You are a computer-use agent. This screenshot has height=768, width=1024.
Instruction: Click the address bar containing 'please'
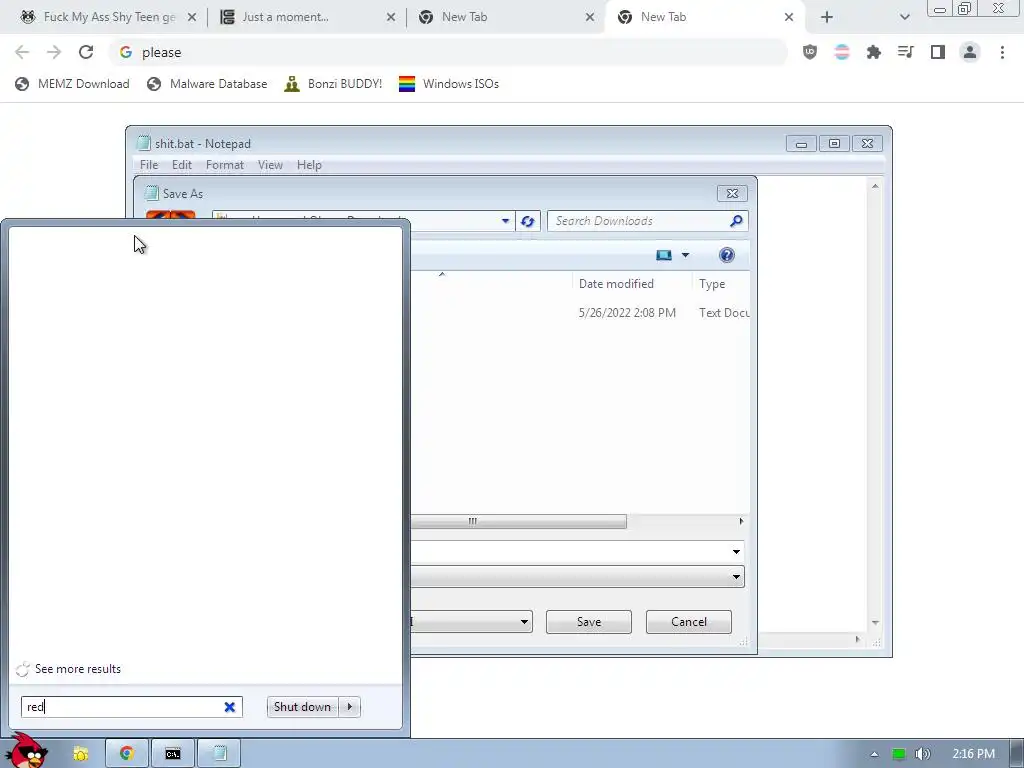pyautogui.click(x=448, y=52)
